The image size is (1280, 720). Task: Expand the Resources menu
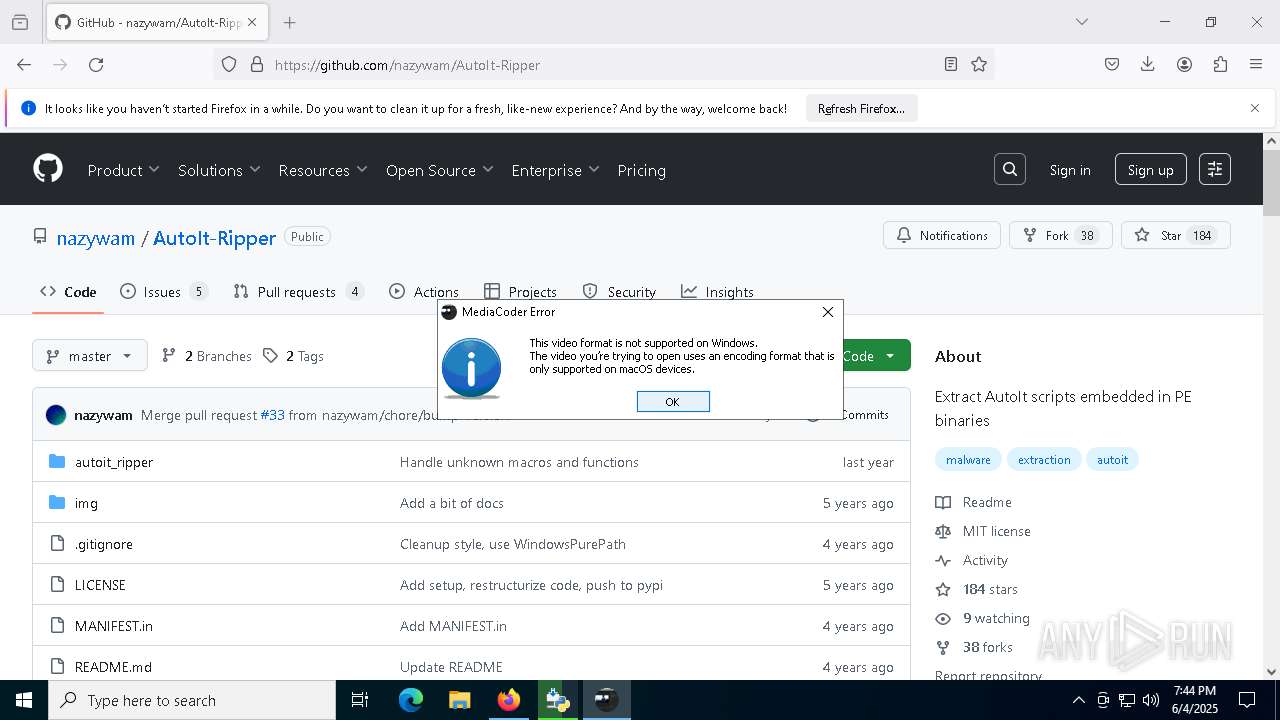323,170
